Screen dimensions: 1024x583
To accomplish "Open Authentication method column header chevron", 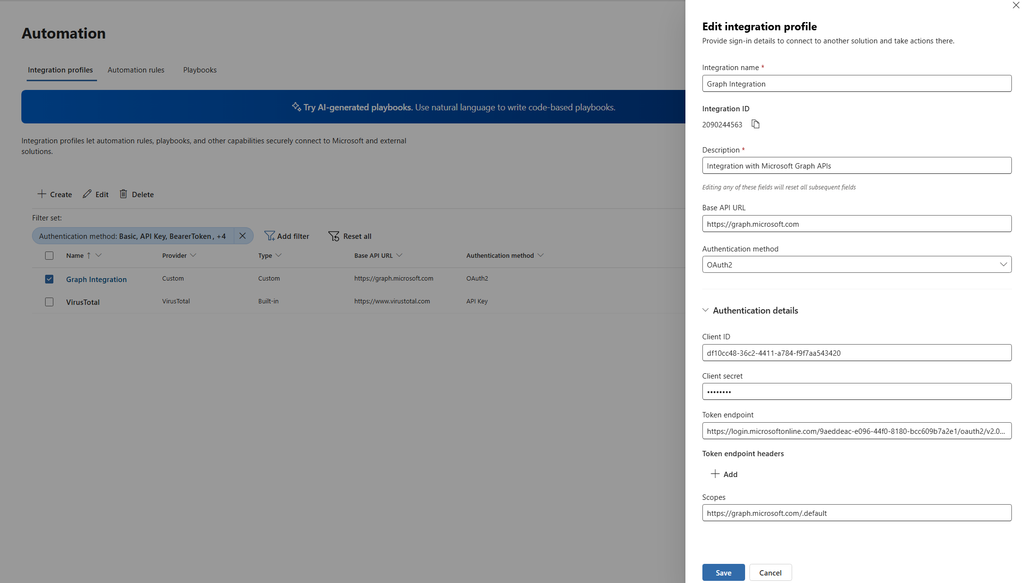I will pyautogui.click(x=540, y=255).
